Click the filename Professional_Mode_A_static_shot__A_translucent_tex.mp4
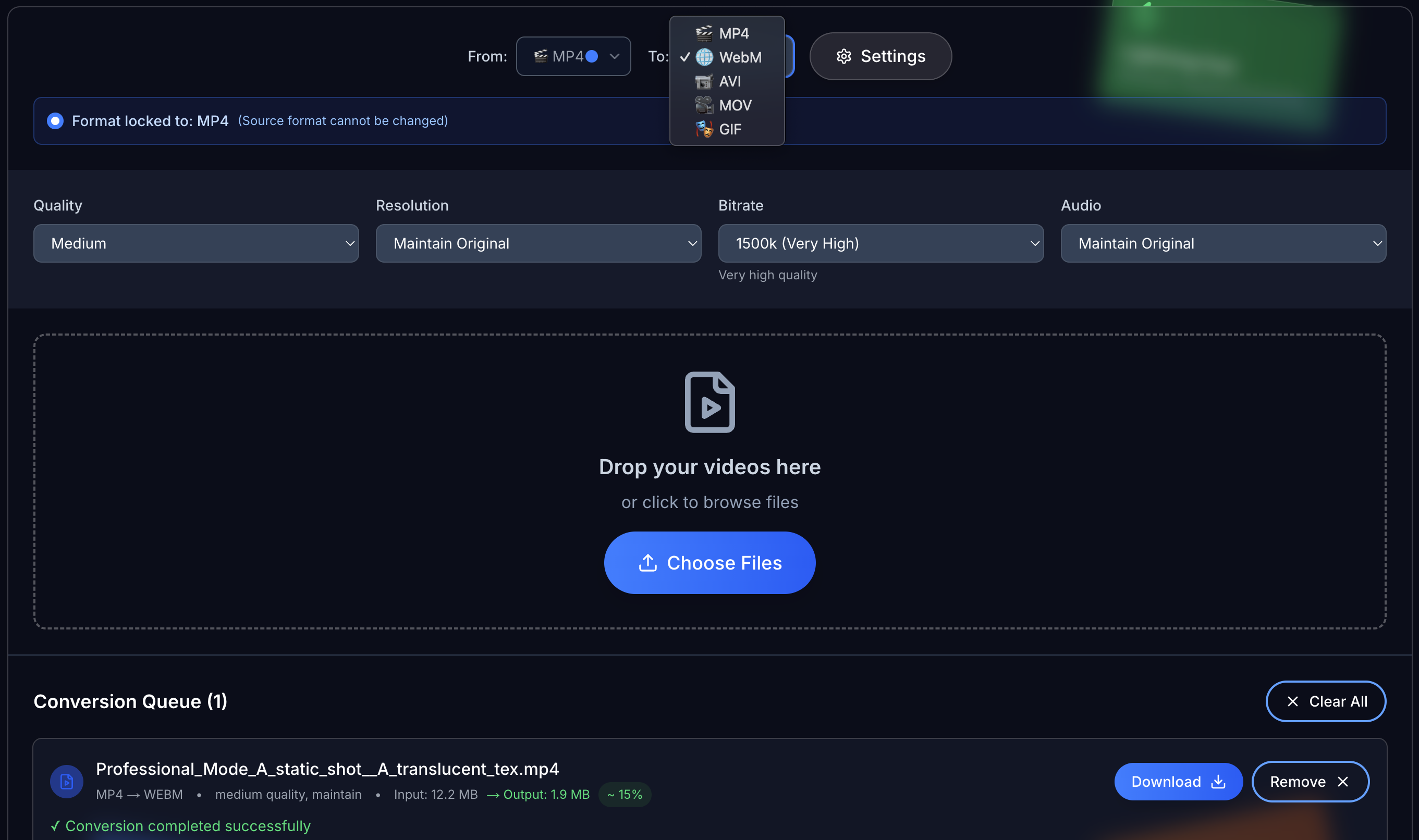Viewport: 1419px width, 840px height. point(327,769)
